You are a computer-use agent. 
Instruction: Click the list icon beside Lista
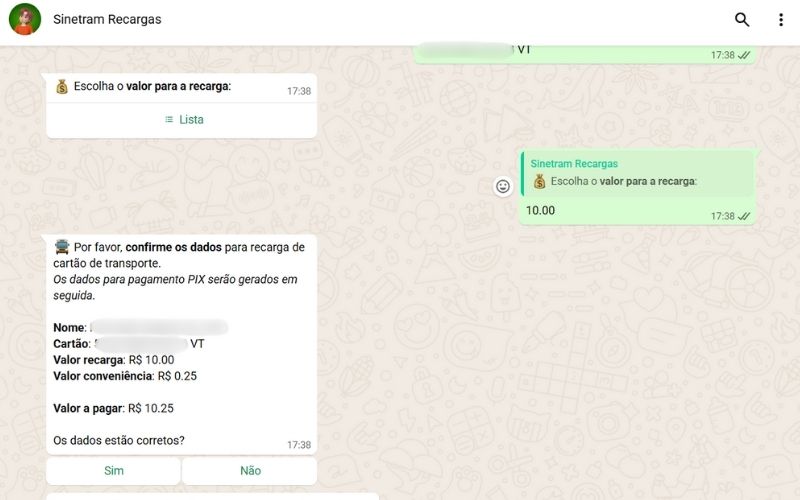(169, 119)
